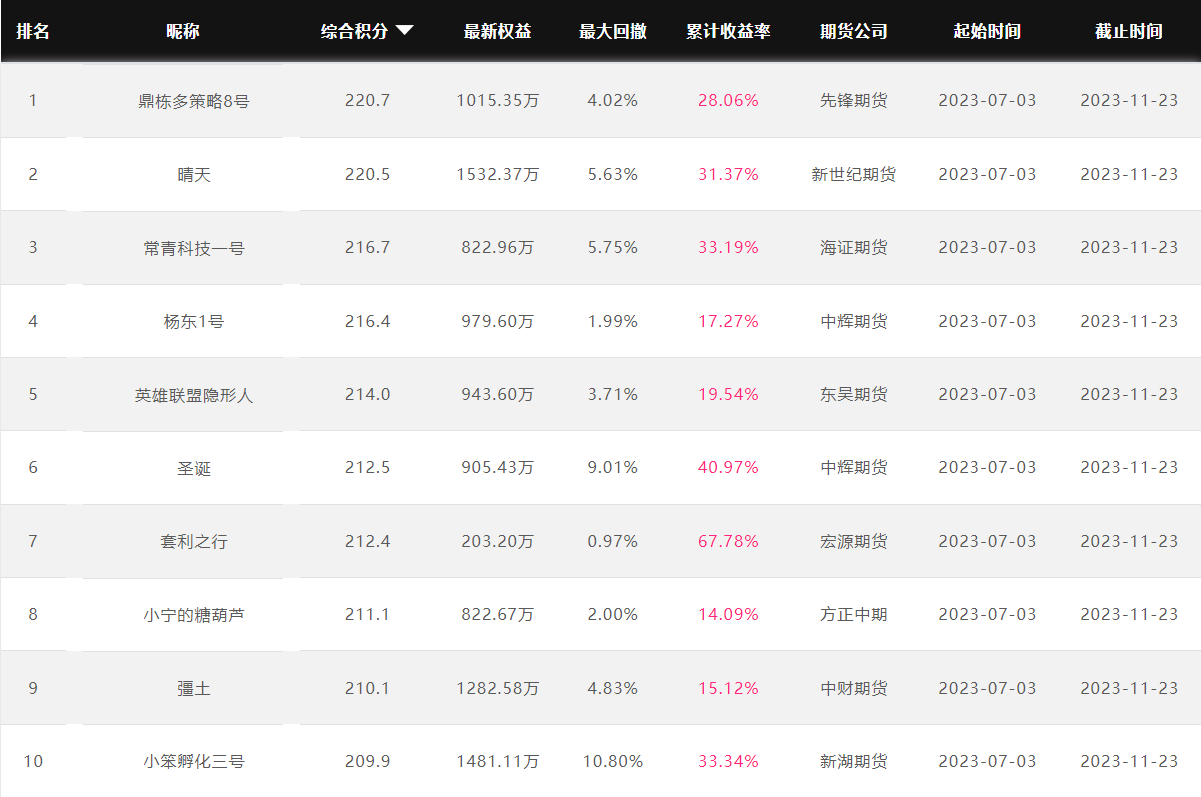Open nickname 鼎栋多策略8号
The width and height of the screenshot is (1201, 797).
(x=194, y=101)
